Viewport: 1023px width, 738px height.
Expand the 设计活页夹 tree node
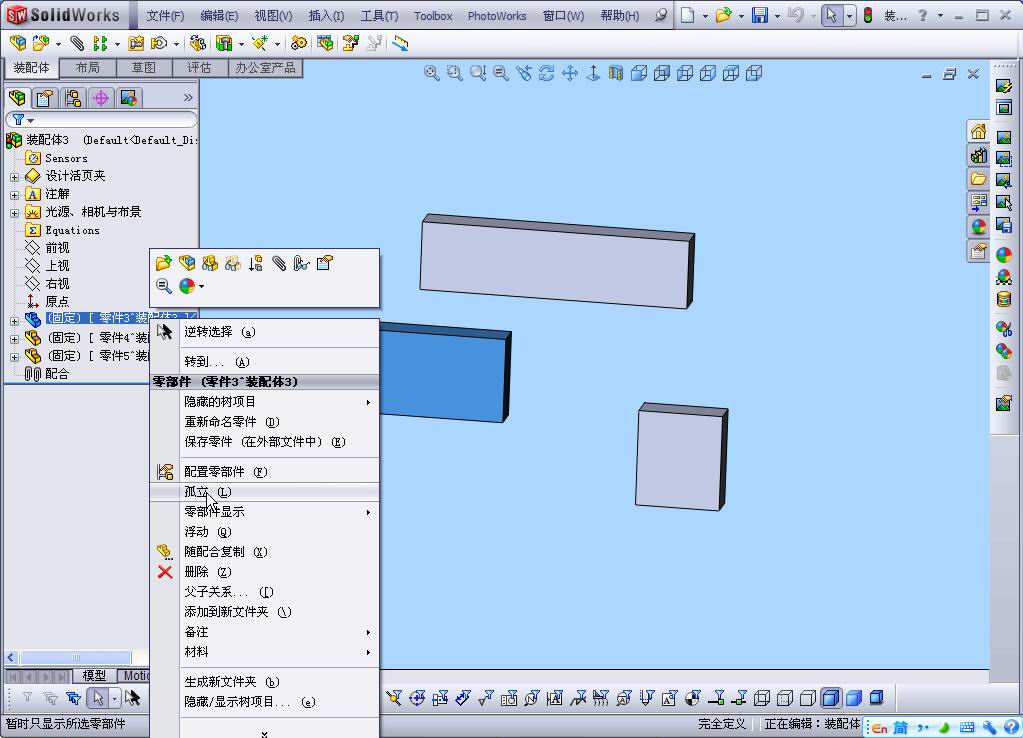pyautogui.click(x=14, y=177)
